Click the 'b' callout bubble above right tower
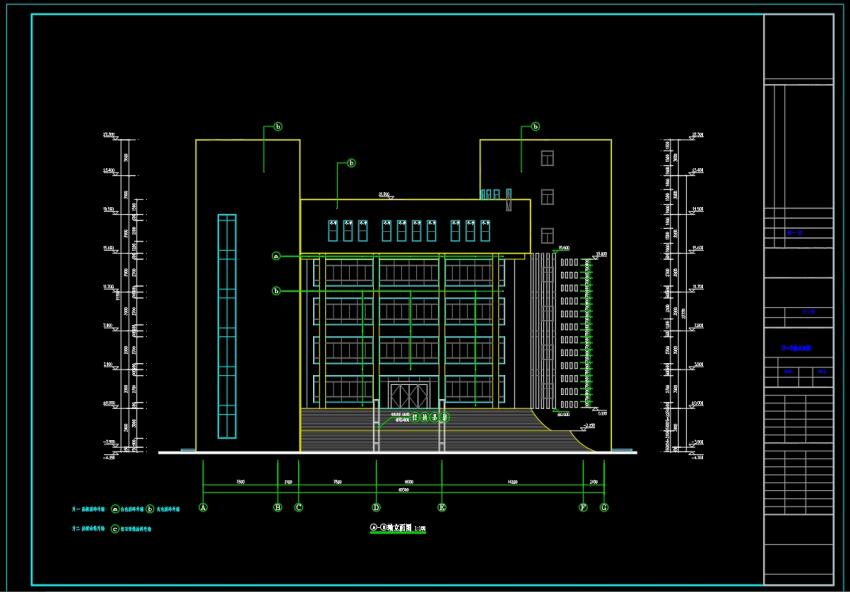Viewport: 850px width, 592px height. (x=536, y=127)
